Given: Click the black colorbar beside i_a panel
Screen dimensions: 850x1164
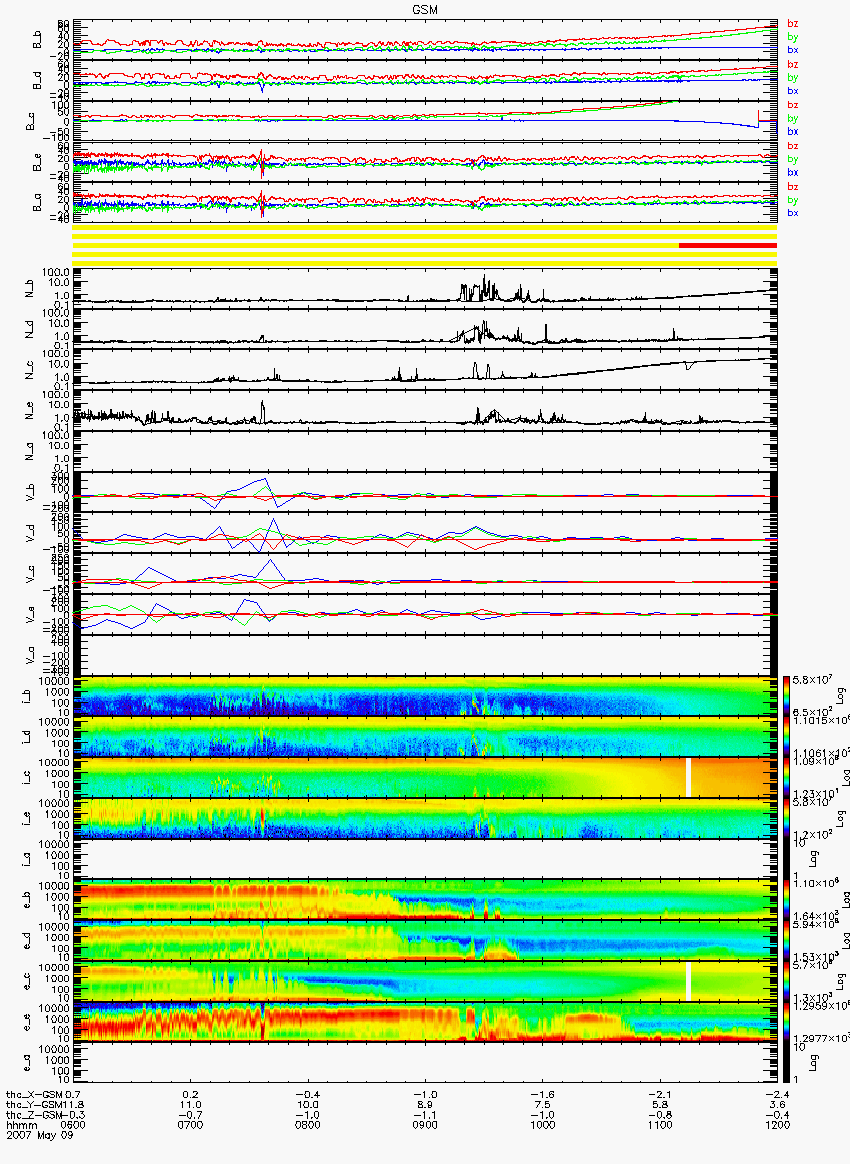Looking at the screenshot, I should coord(786,859).
